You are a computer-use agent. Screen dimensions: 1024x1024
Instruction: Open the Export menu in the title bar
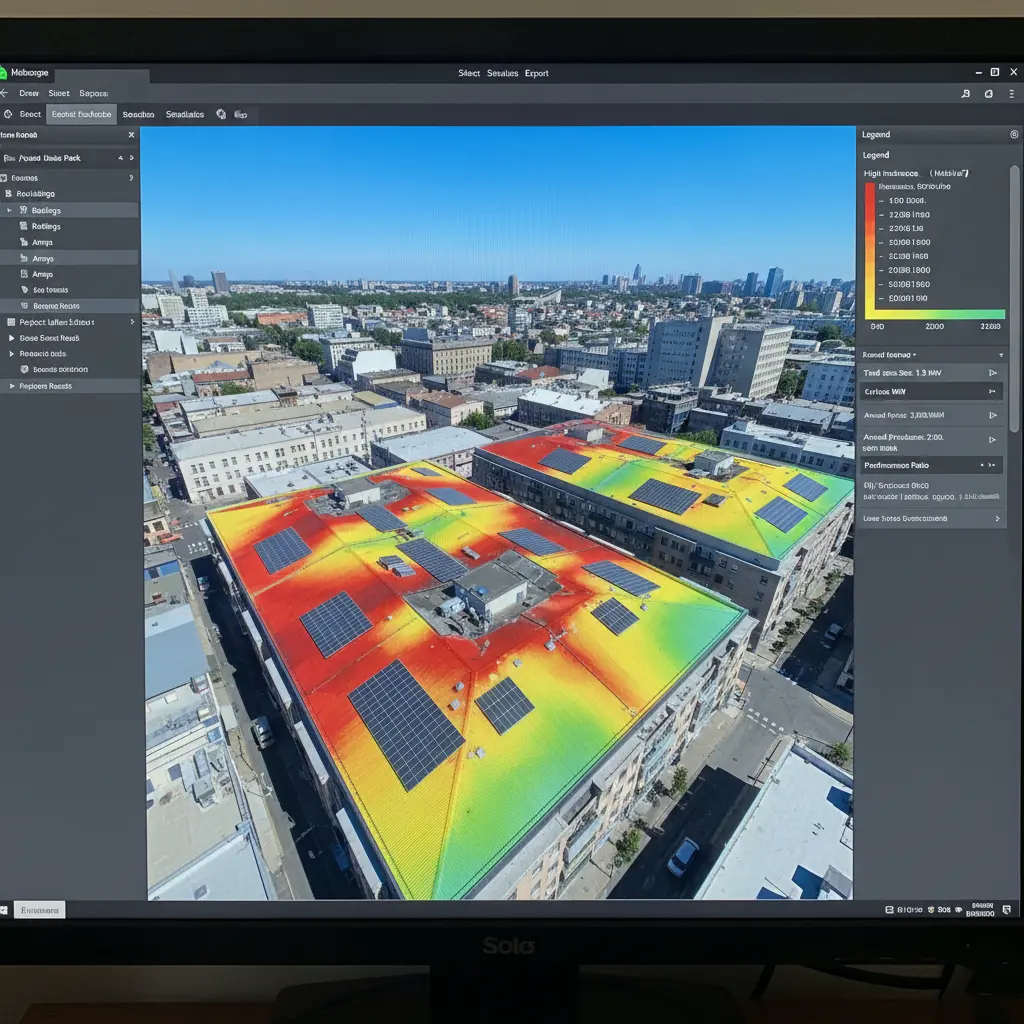pos(536,73)
